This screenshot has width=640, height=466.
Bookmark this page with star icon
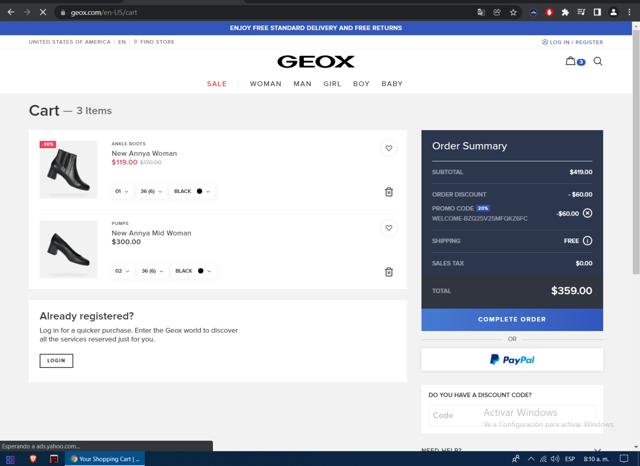pos(513,12)
